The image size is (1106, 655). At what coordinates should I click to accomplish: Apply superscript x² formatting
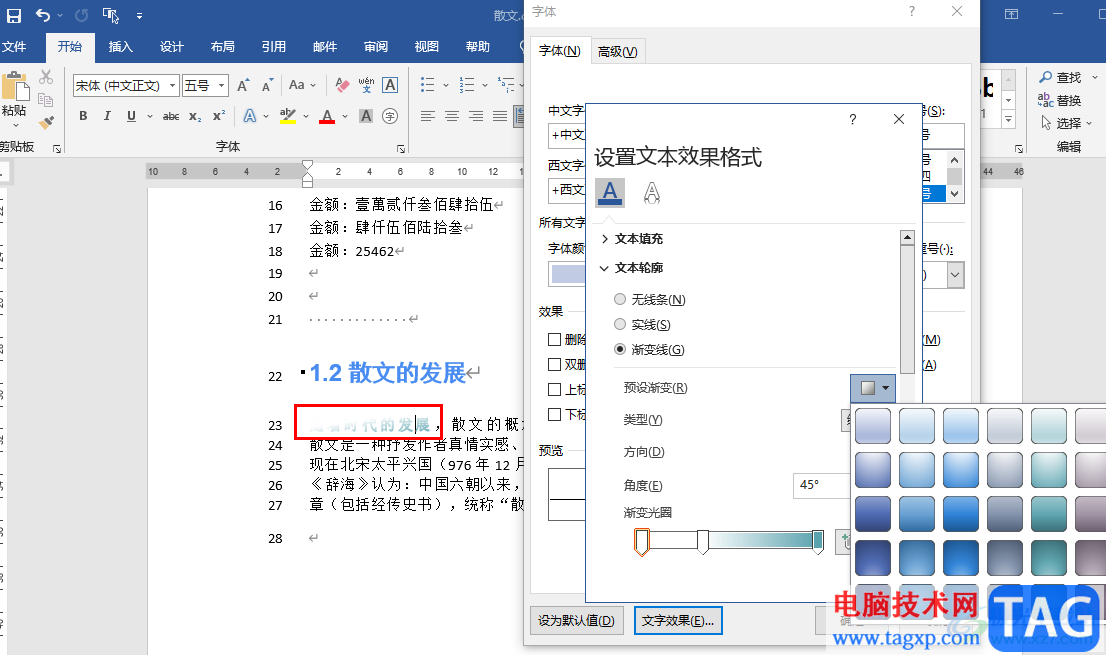(219, 116)
